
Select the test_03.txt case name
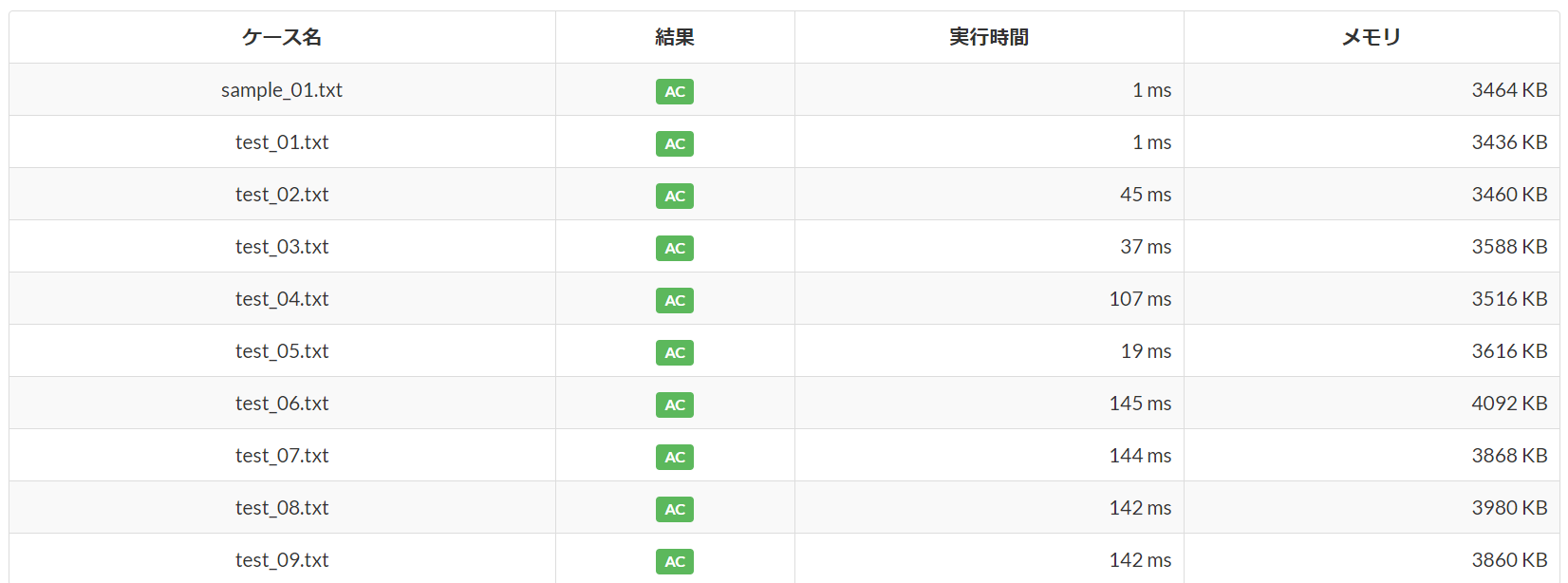coord(282,247)
